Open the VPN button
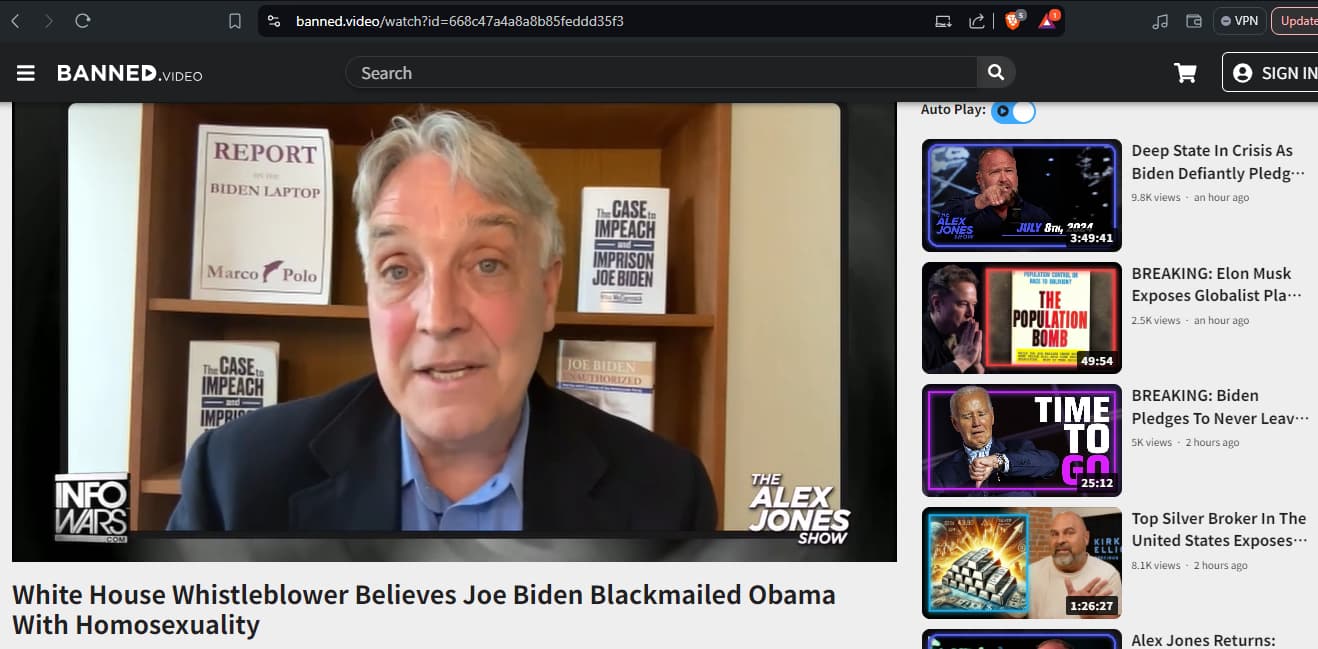The image size is (1318, 649). [x=1239, y=21]
